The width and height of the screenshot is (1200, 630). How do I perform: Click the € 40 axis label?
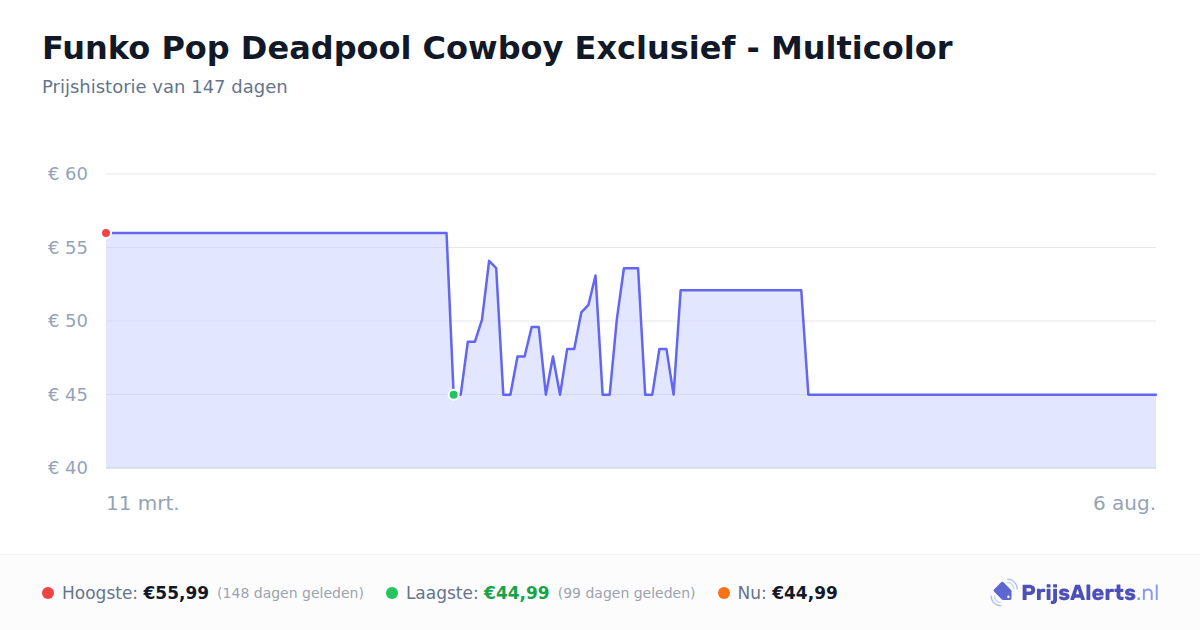click(68, 468)
